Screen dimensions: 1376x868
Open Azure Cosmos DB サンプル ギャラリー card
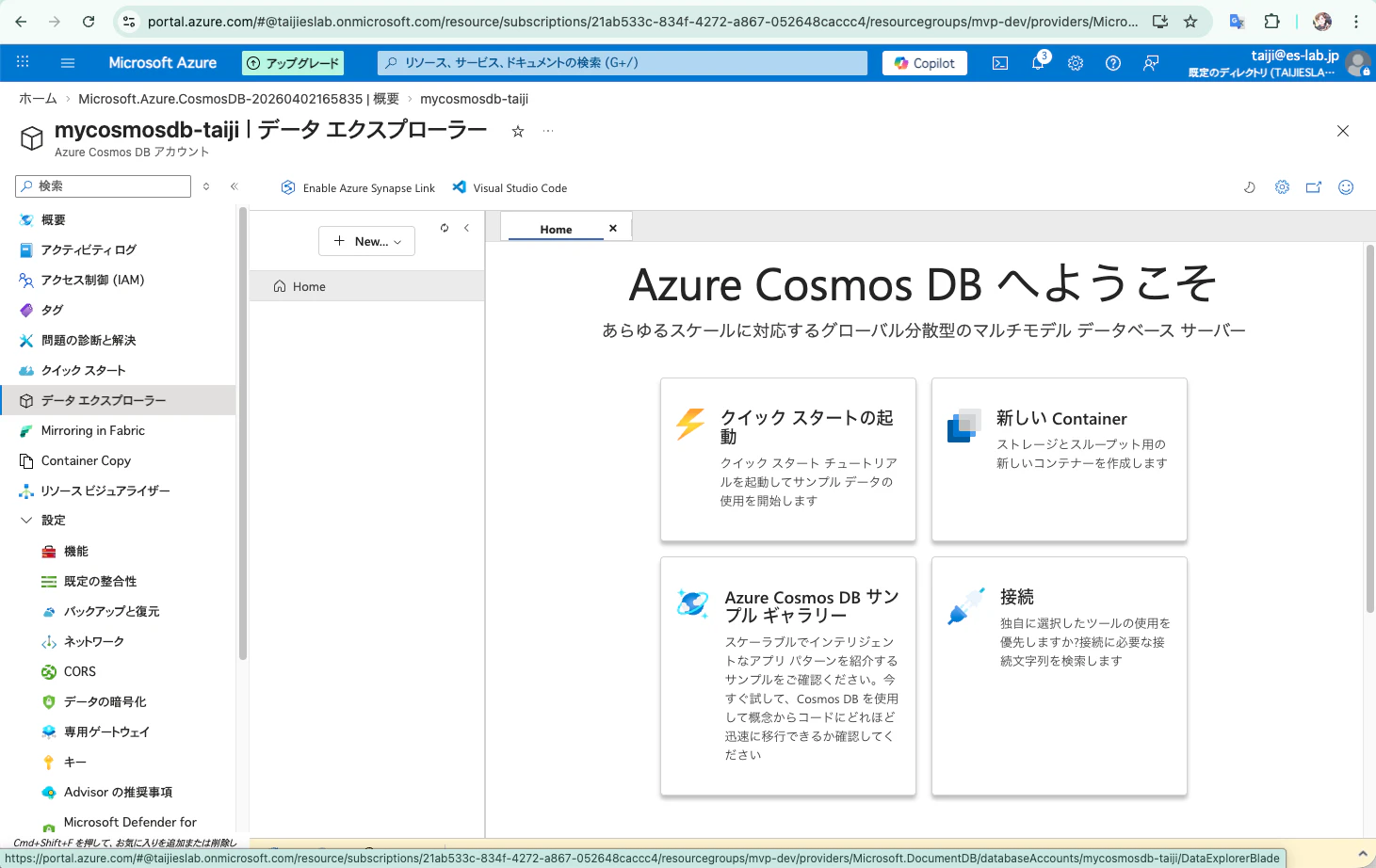[x=788, y=676]
